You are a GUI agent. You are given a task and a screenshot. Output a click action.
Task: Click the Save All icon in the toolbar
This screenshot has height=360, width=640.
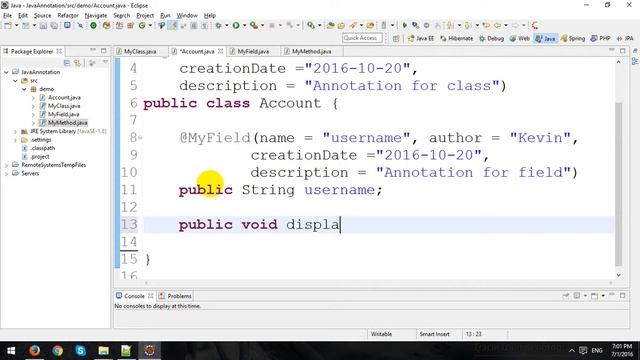(x=54, y=25)
